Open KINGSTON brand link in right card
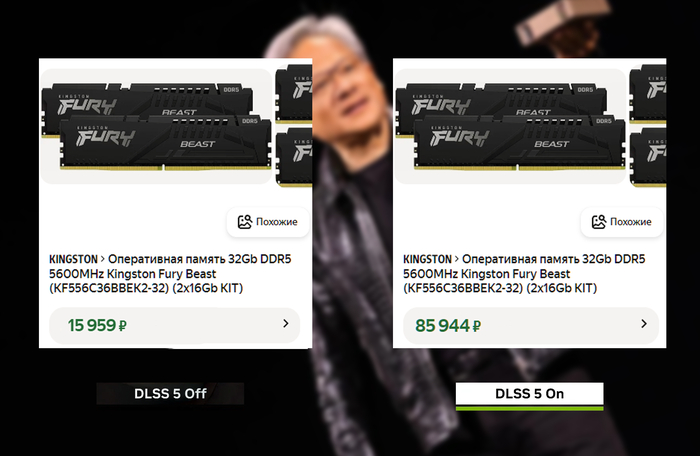The image size is (700, 456). [x=427, y=259]
